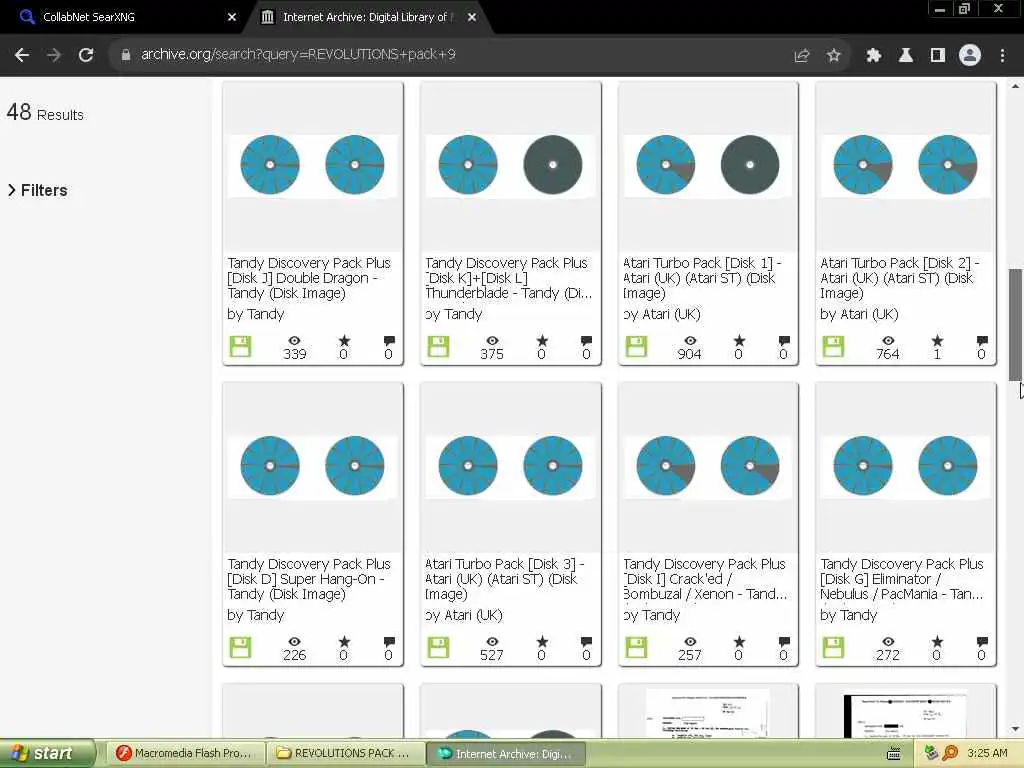The image size is (1024, 768).
Task: Click the favorites star on Atari Turbo Pack Disk 2
Action: pos(937,340)
